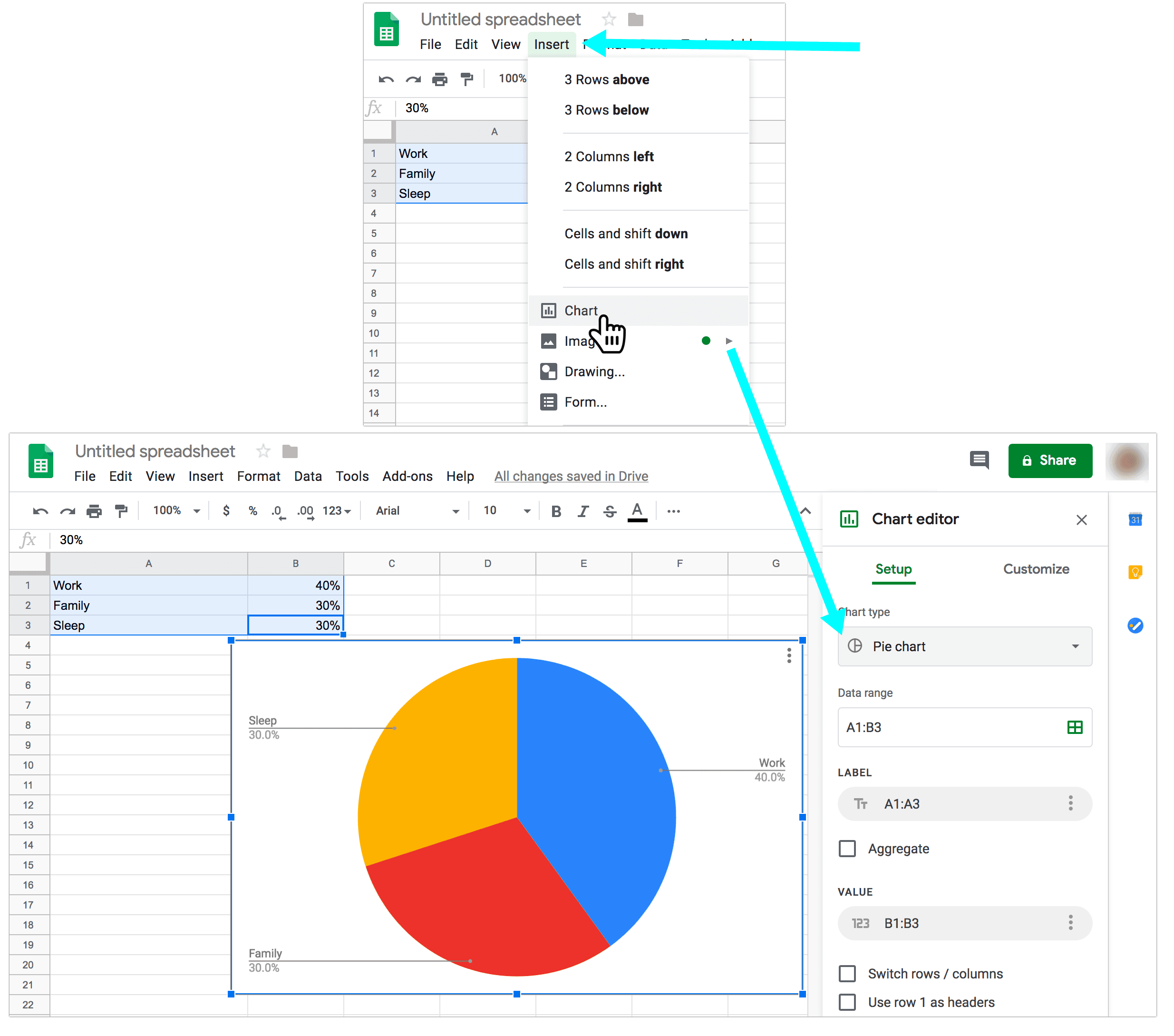1174x1036 pixels.
Task: Click All changes saved in Drive link
Action: [x=571, y=476]
